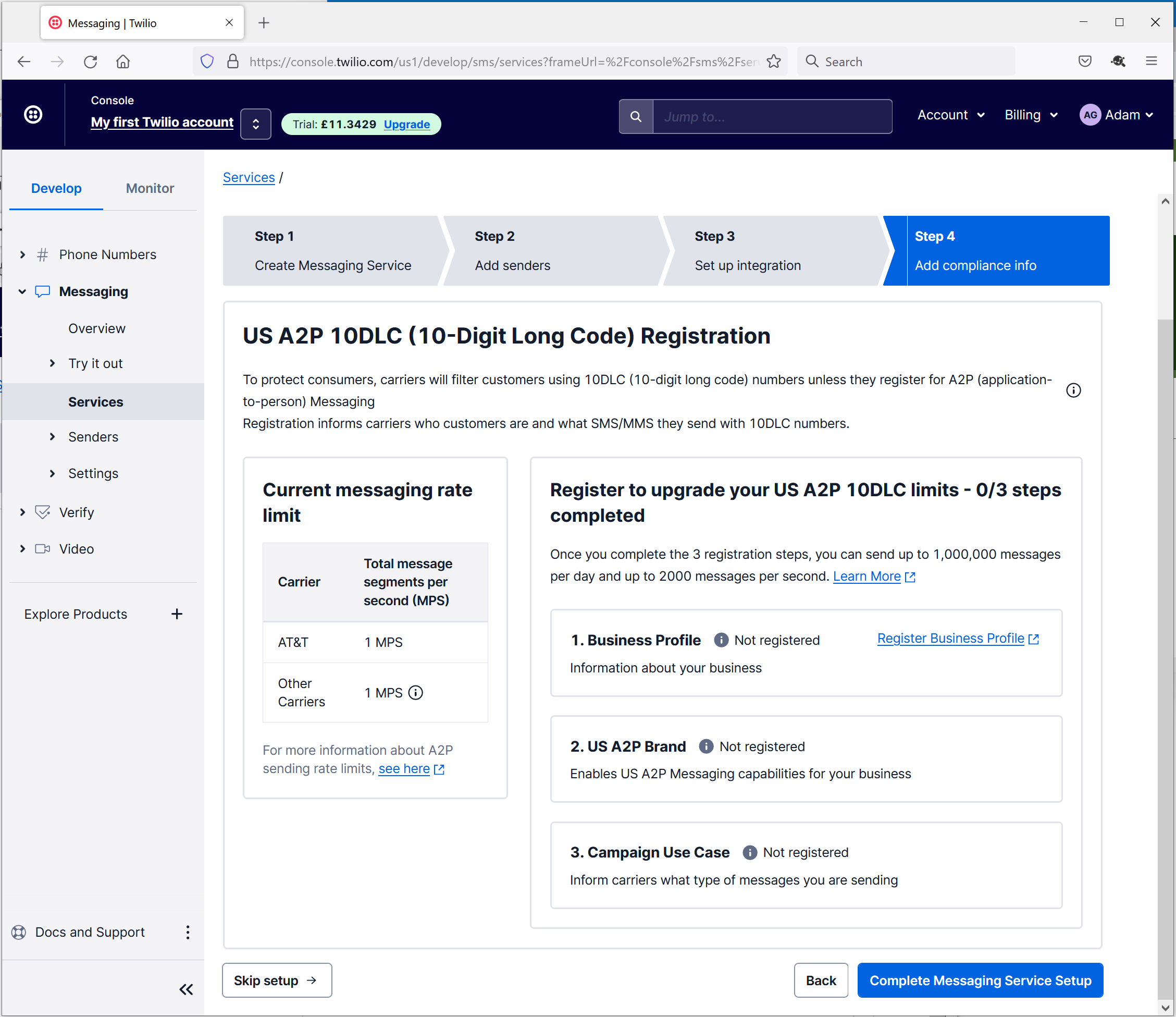
Task: Open the Adam user profile menu
Action: tap(1116, 115)
